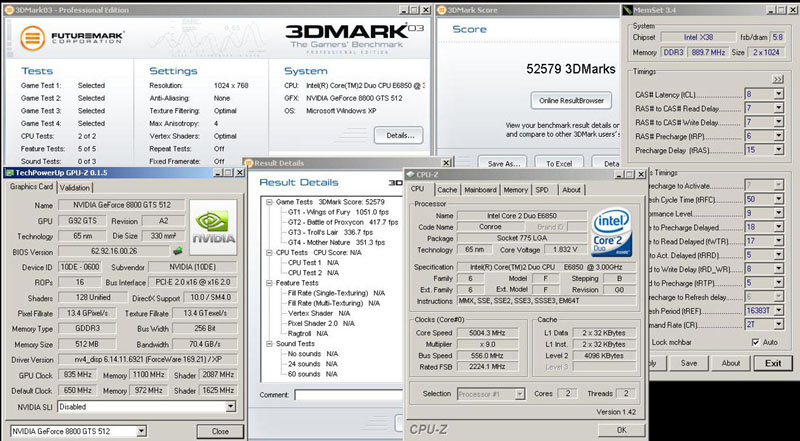This screenshot has width=800, height=441.
Task: Click the 3DMark03 Professional Edition title icon
Action: point(10,10)
